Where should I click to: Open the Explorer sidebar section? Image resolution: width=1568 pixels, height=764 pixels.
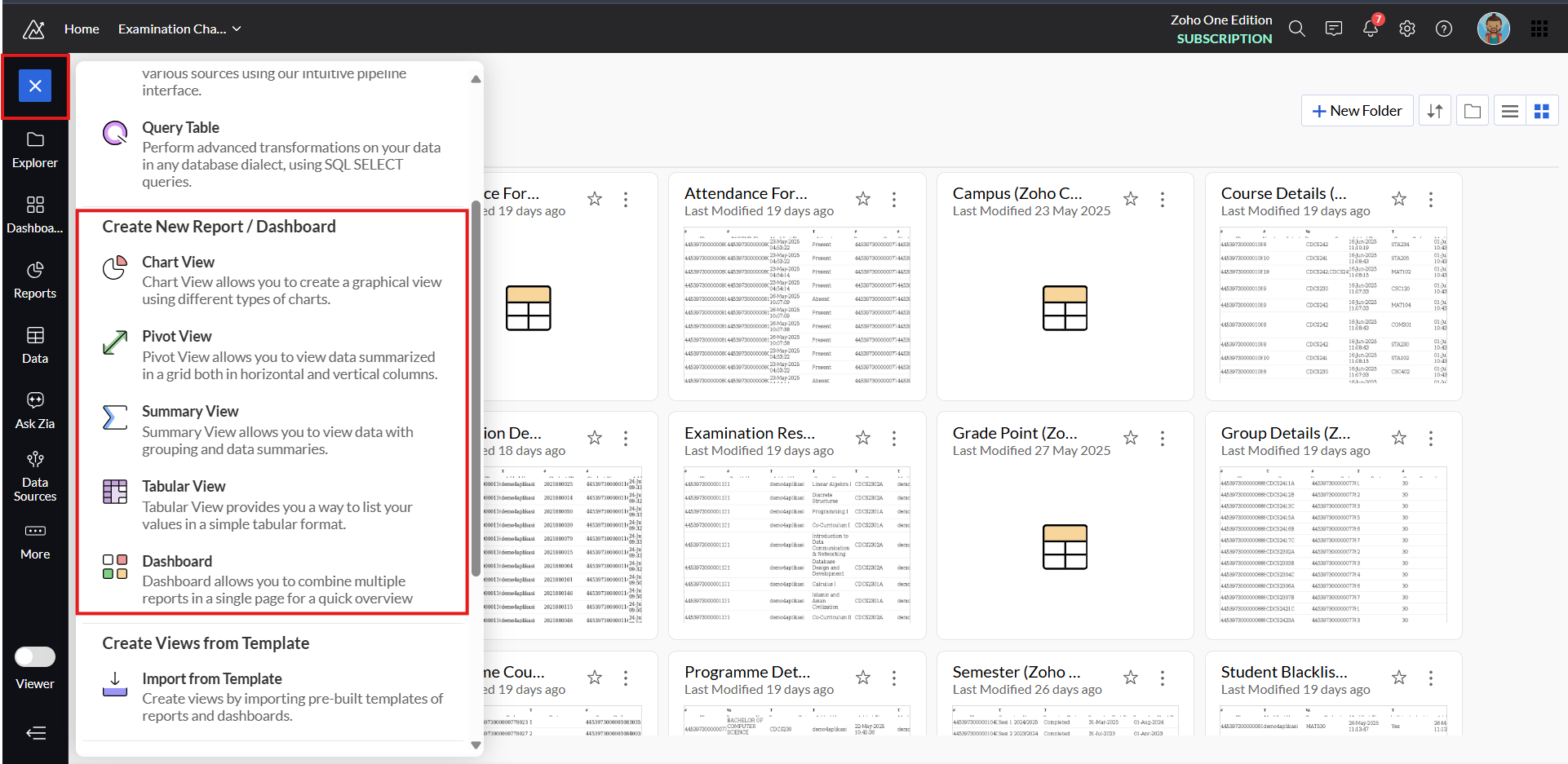click(x=35, y=151)
